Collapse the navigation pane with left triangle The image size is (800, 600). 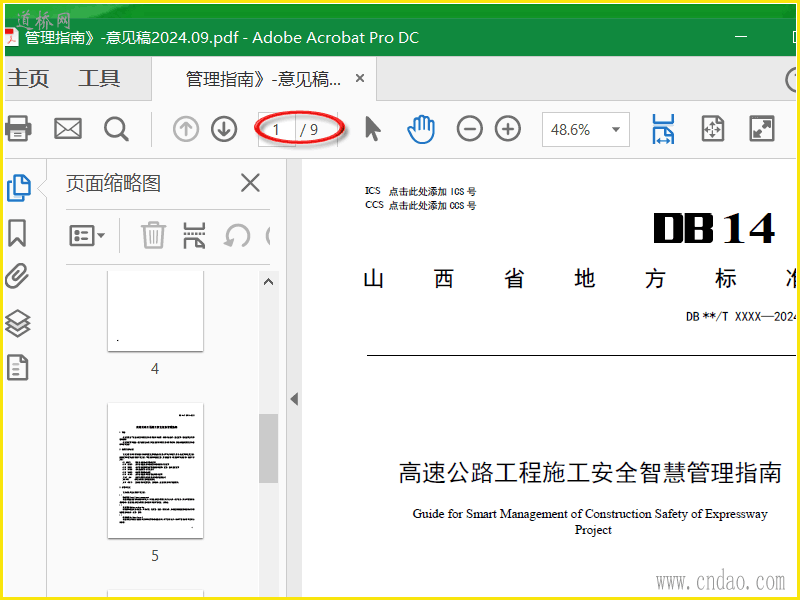(x=294, y=399)
